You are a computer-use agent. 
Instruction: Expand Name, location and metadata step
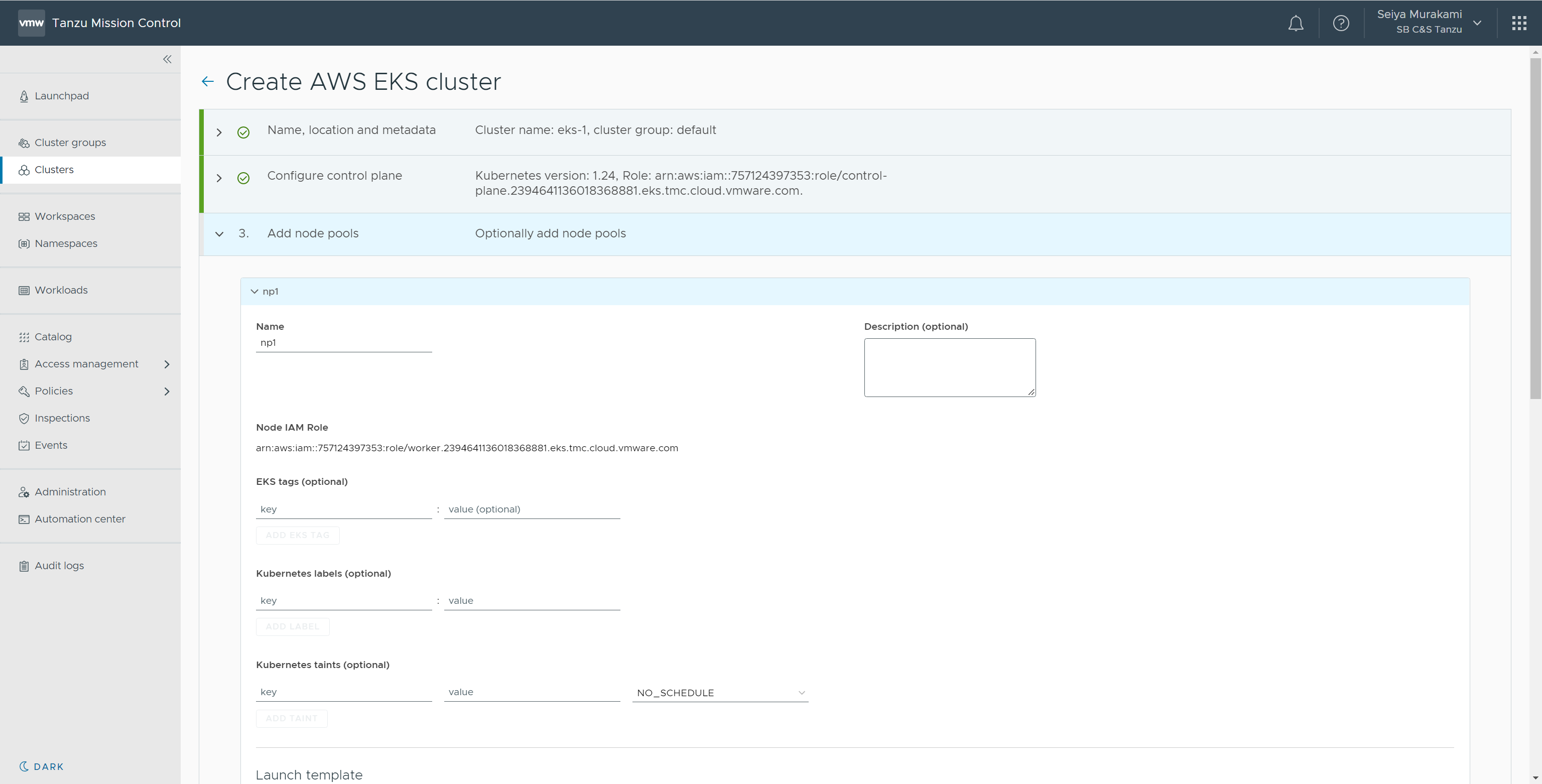coord(219,133)
